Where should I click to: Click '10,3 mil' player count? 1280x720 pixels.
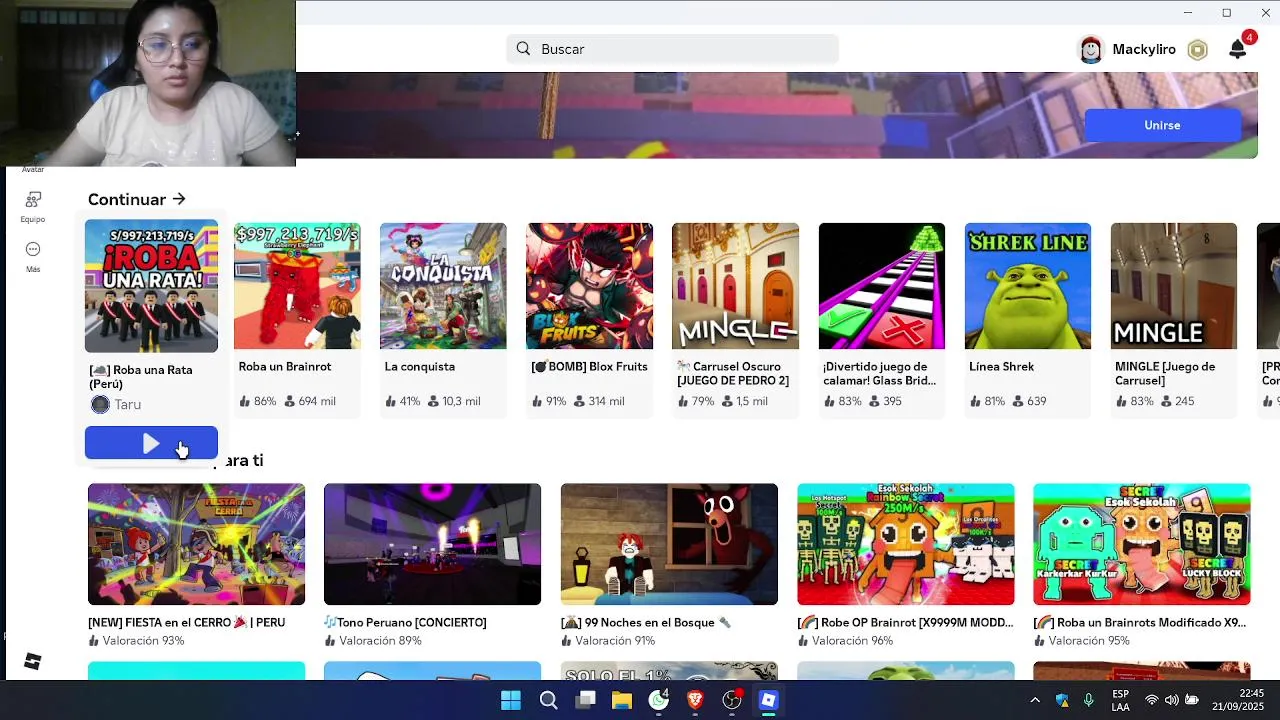461,401
